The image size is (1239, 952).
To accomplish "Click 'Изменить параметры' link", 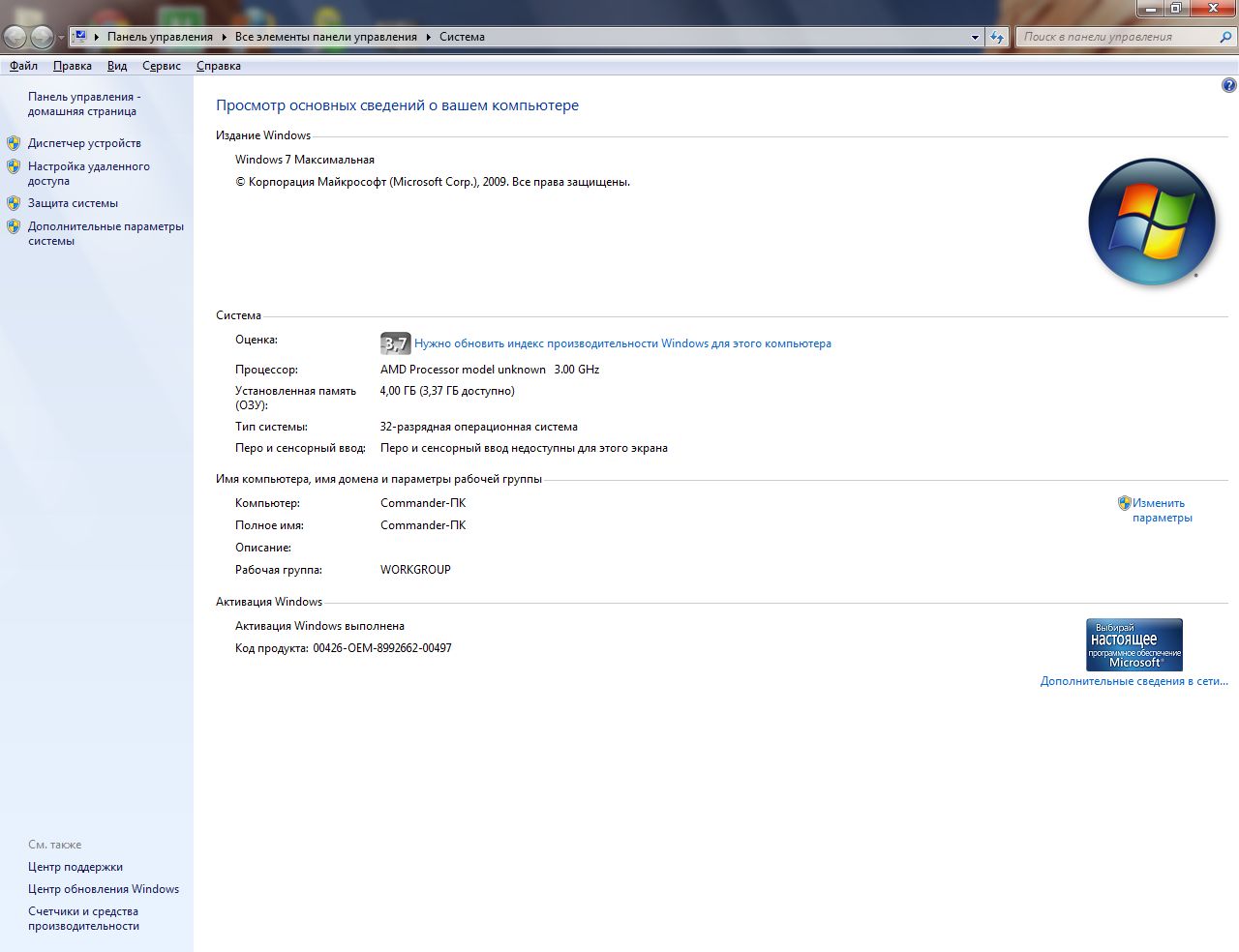I will 1163,510.
